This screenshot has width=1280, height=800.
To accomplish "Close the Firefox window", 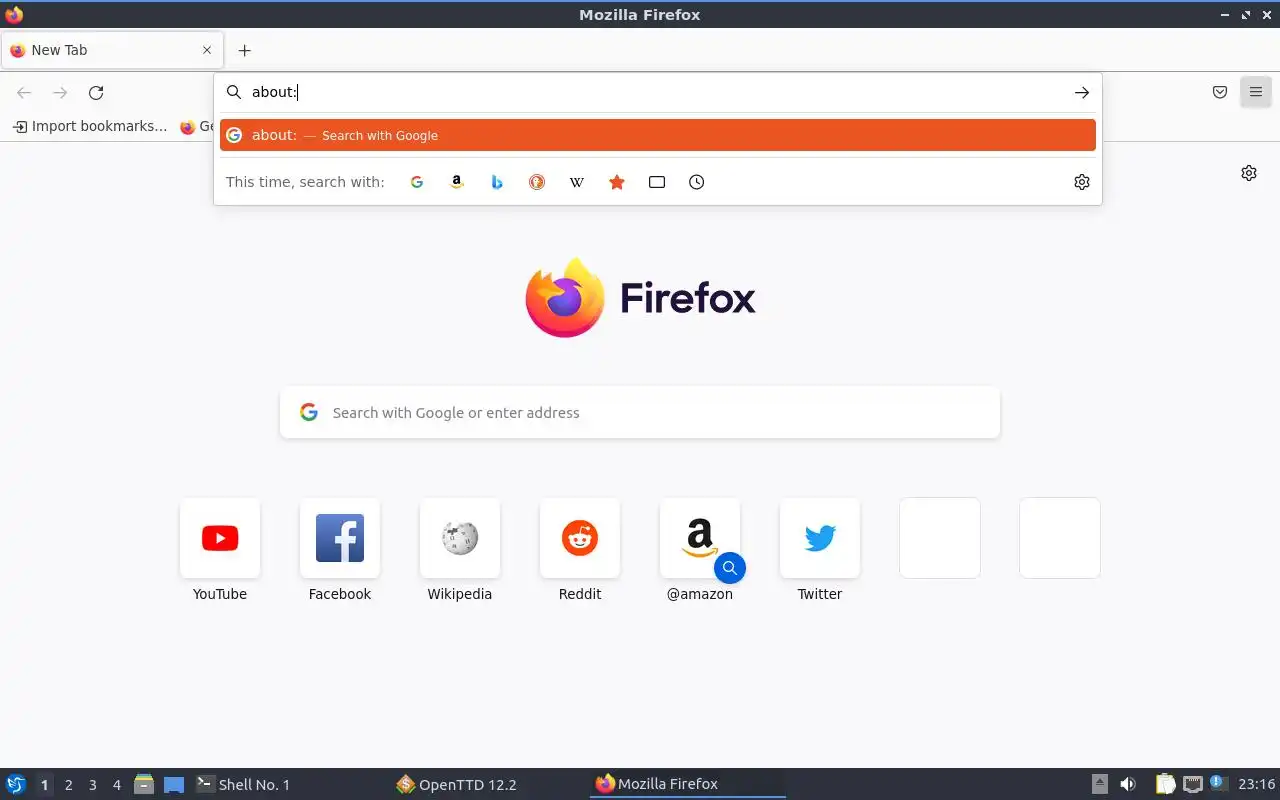I will coord(1267,15).
